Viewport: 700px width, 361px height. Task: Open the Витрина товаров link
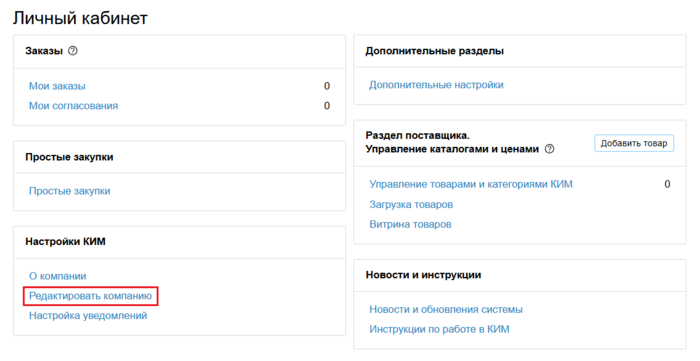point(410,224)
